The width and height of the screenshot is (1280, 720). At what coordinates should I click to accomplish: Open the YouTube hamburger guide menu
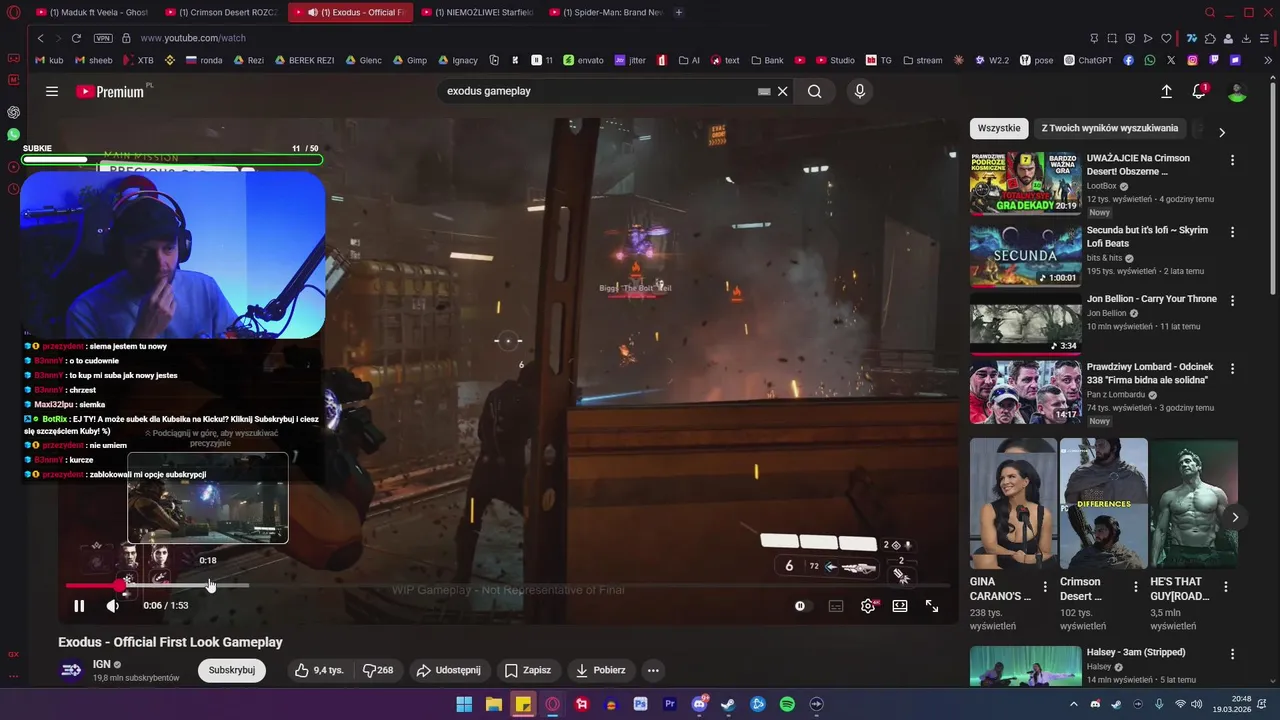coord(52,91)
